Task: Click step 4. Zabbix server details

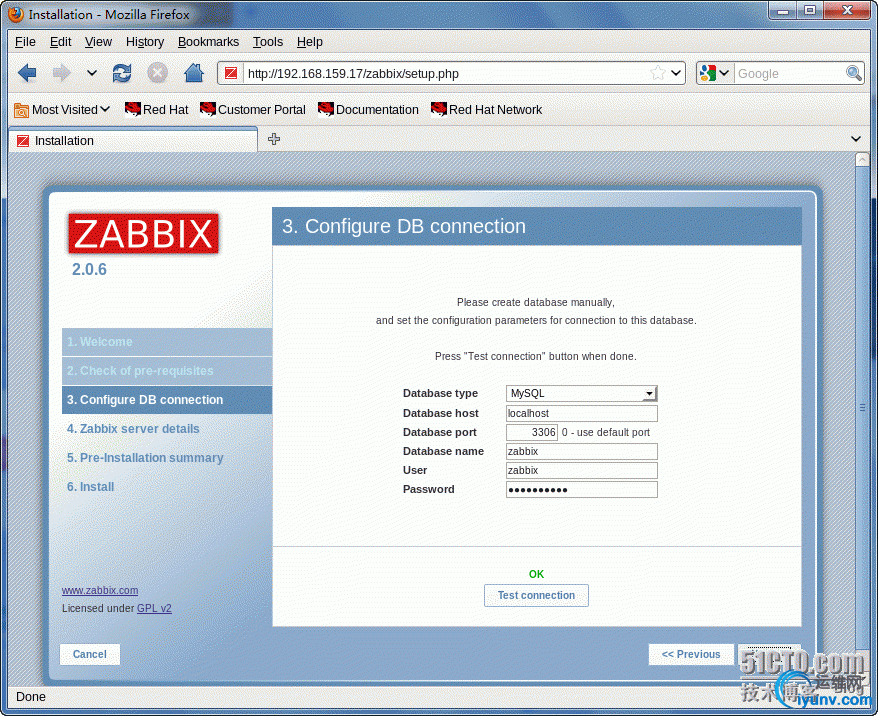Action: click(133, 429)
